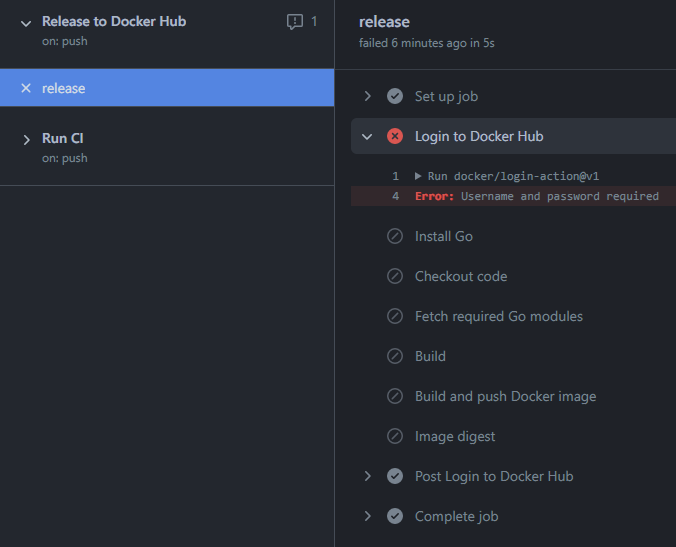Viewport: 676px width, 547px height.
Task: Expand the Run CI workflow
Action: click(26, 139)
